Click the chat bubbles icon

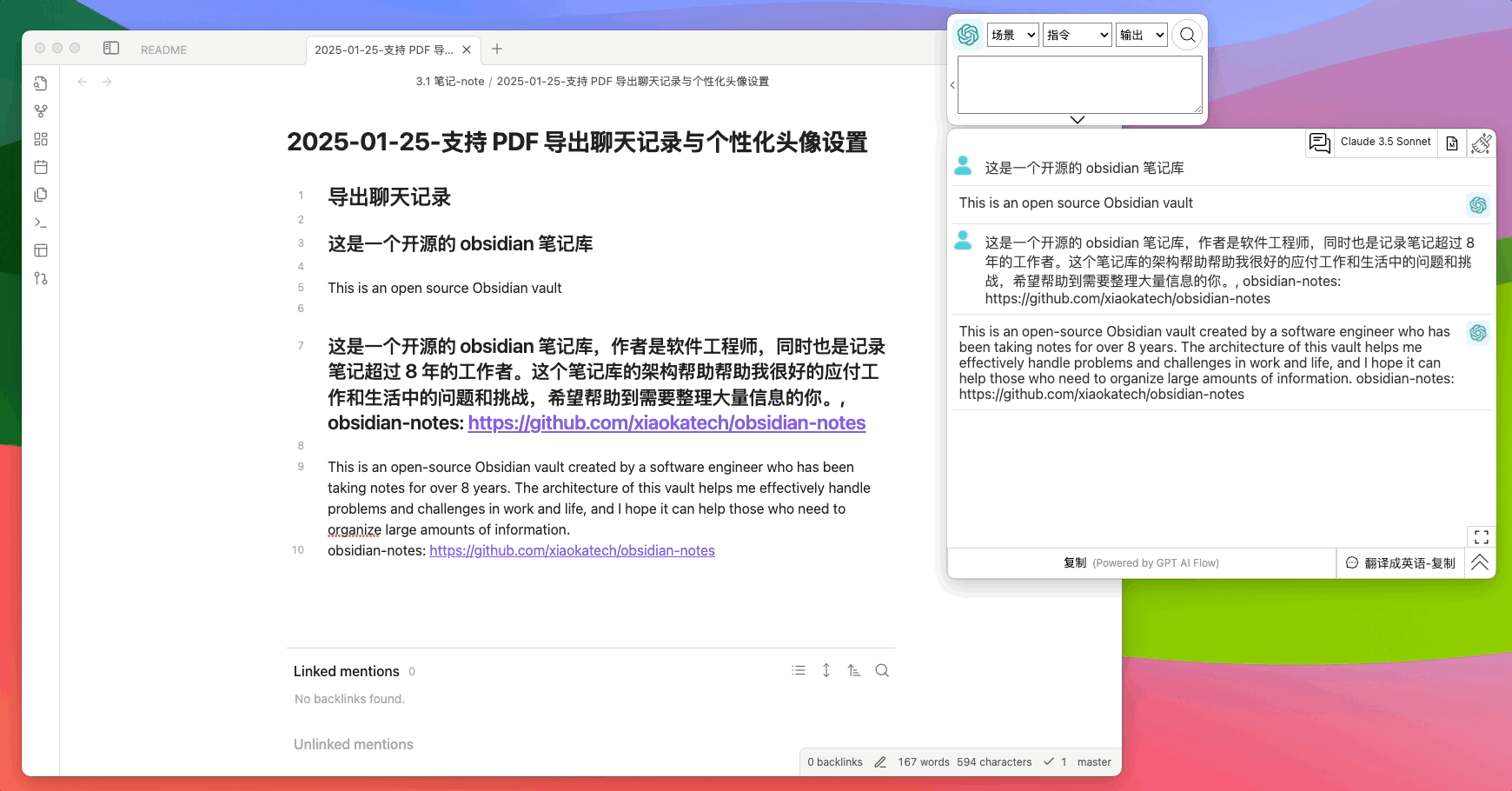point(1320,143)
